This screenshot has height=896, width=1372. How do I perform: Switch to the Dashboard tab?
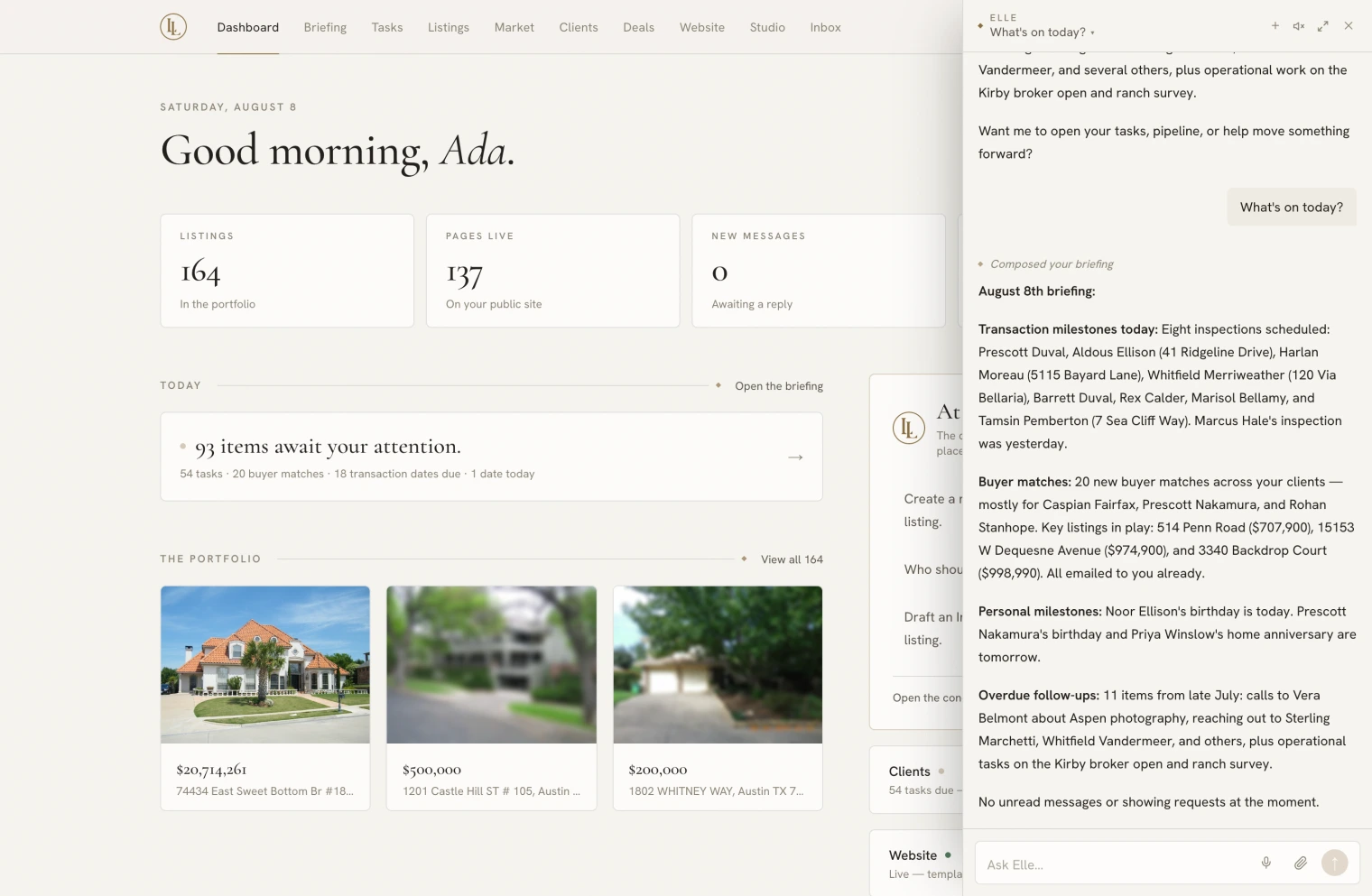(248, 28)
